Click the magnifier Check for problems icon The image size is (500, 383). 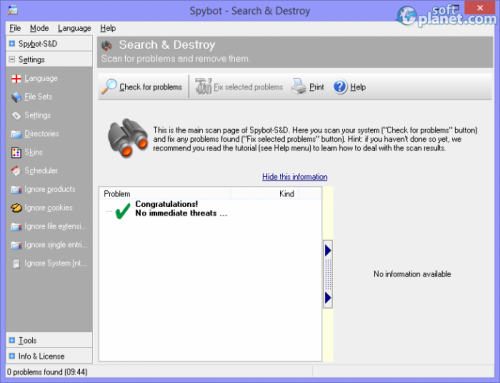(109, 87)
